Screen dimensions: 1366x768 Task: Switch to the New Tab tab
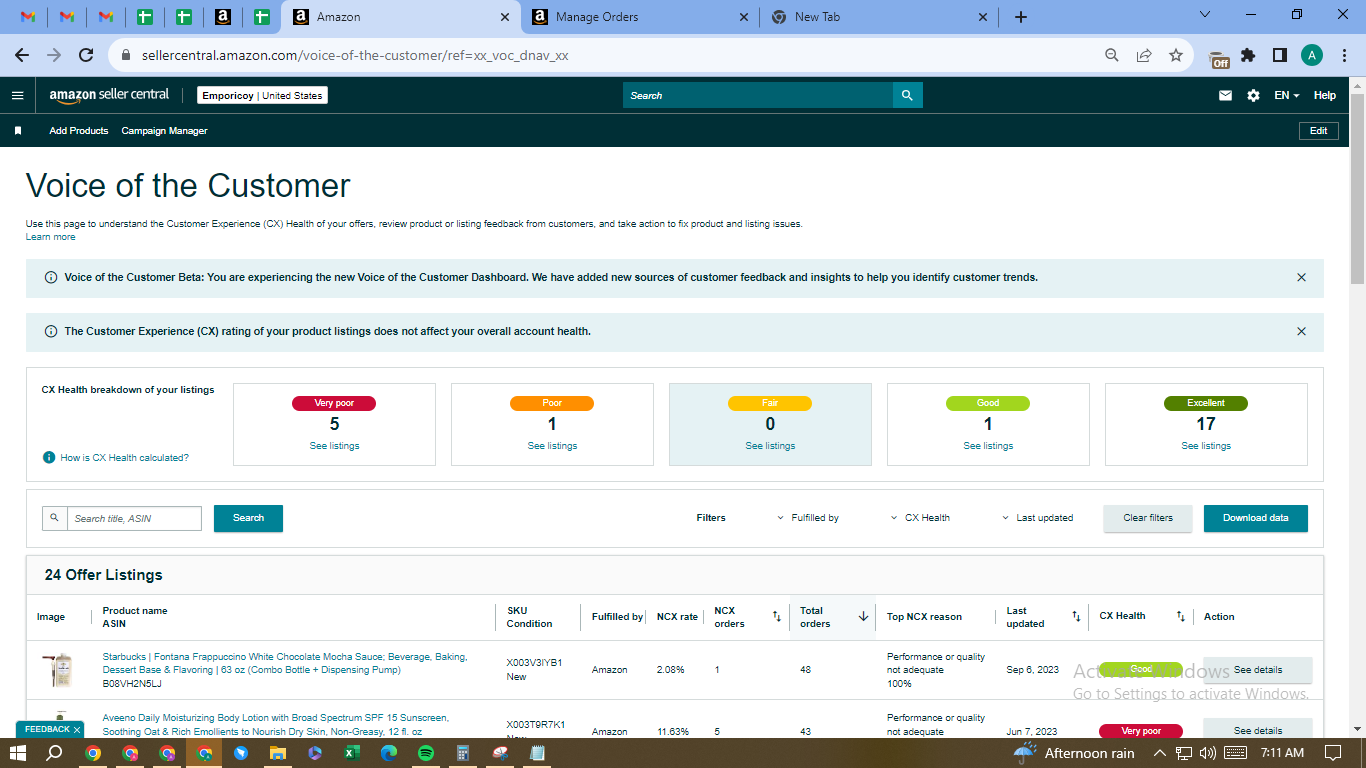[x=880, y=17]
